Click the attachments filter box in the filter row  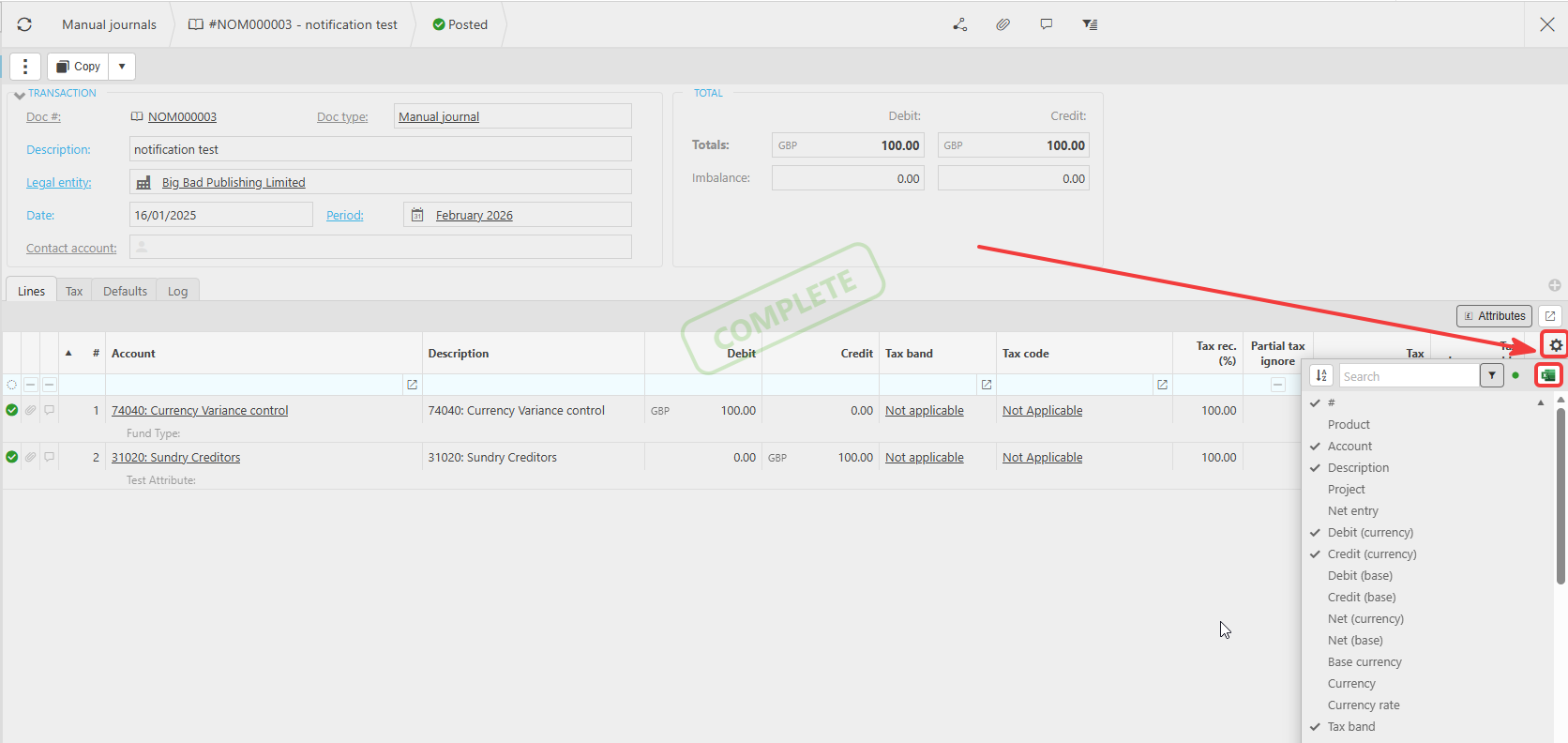click(x=31, y=385)
